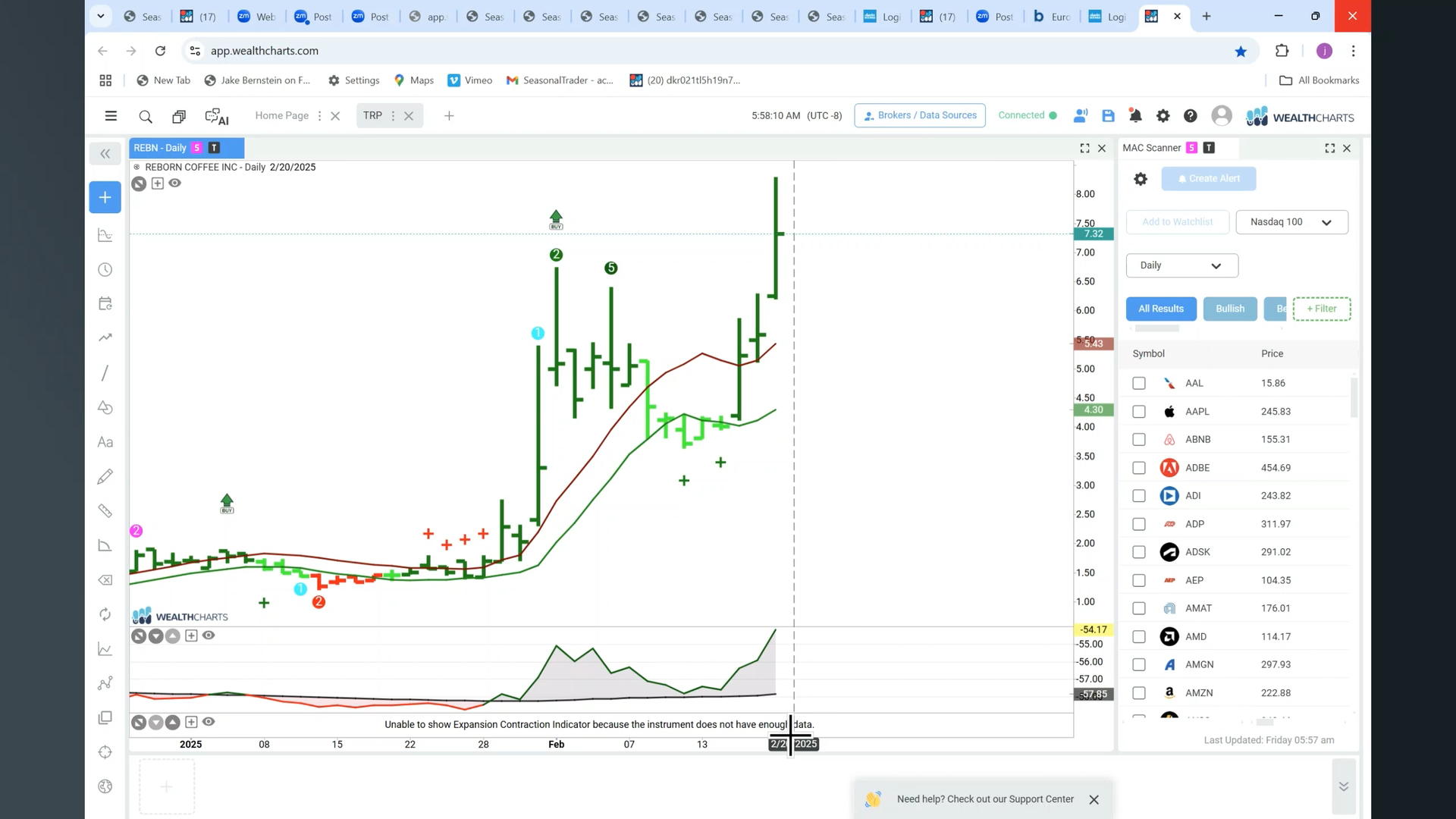
Task: Open the user account avatar
Action: point(1221,115)
